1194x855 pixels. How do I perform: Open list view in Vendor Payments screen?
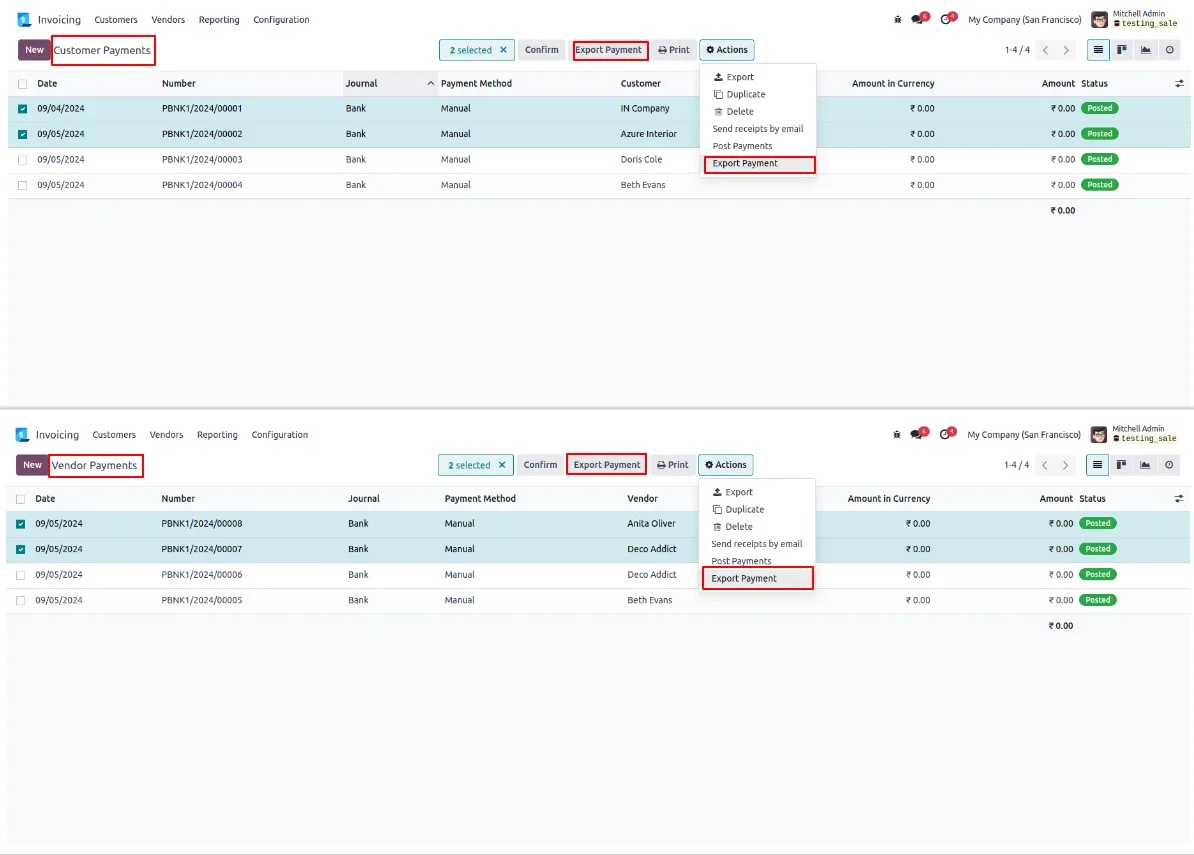coord(1097,465)
